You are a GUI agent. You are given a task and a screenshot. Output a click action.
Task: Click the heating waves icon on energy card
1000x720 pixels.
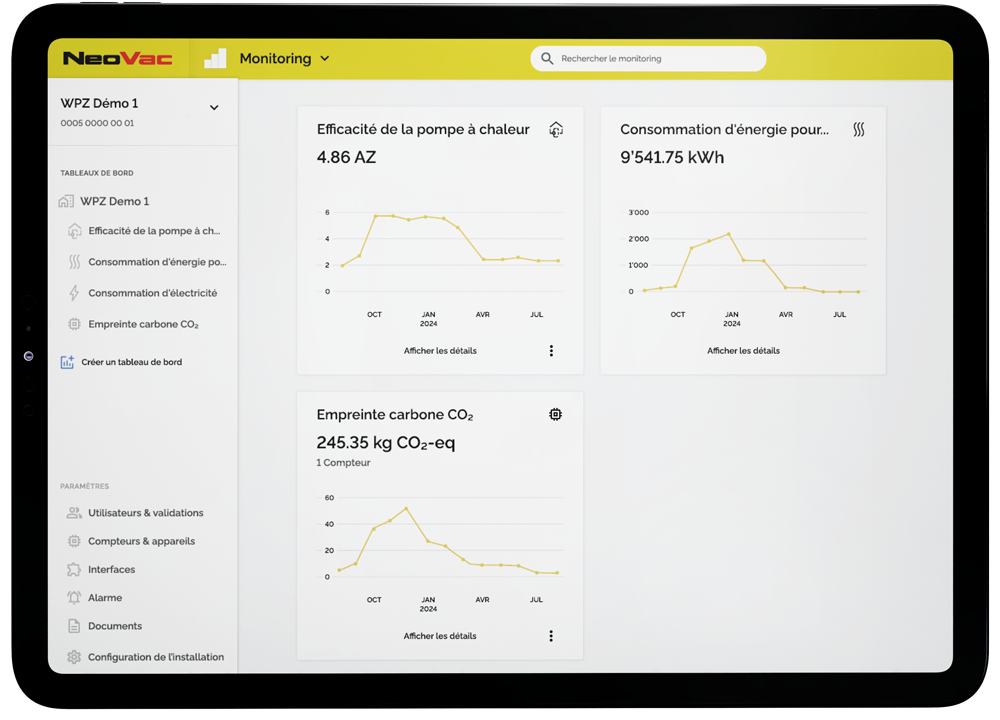[858, 129]
